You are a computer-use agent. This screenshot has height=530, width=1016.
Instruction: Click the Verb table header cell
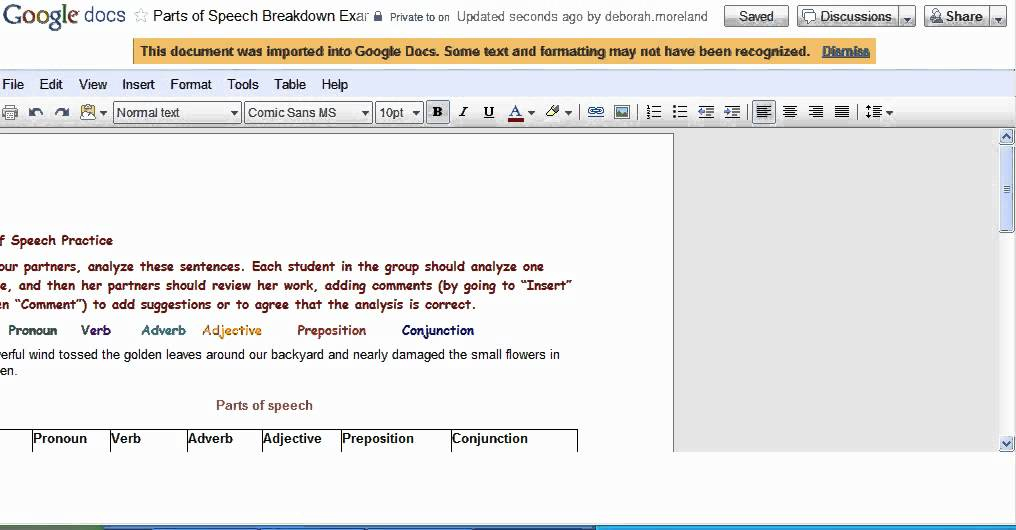[x=148, y=440]
